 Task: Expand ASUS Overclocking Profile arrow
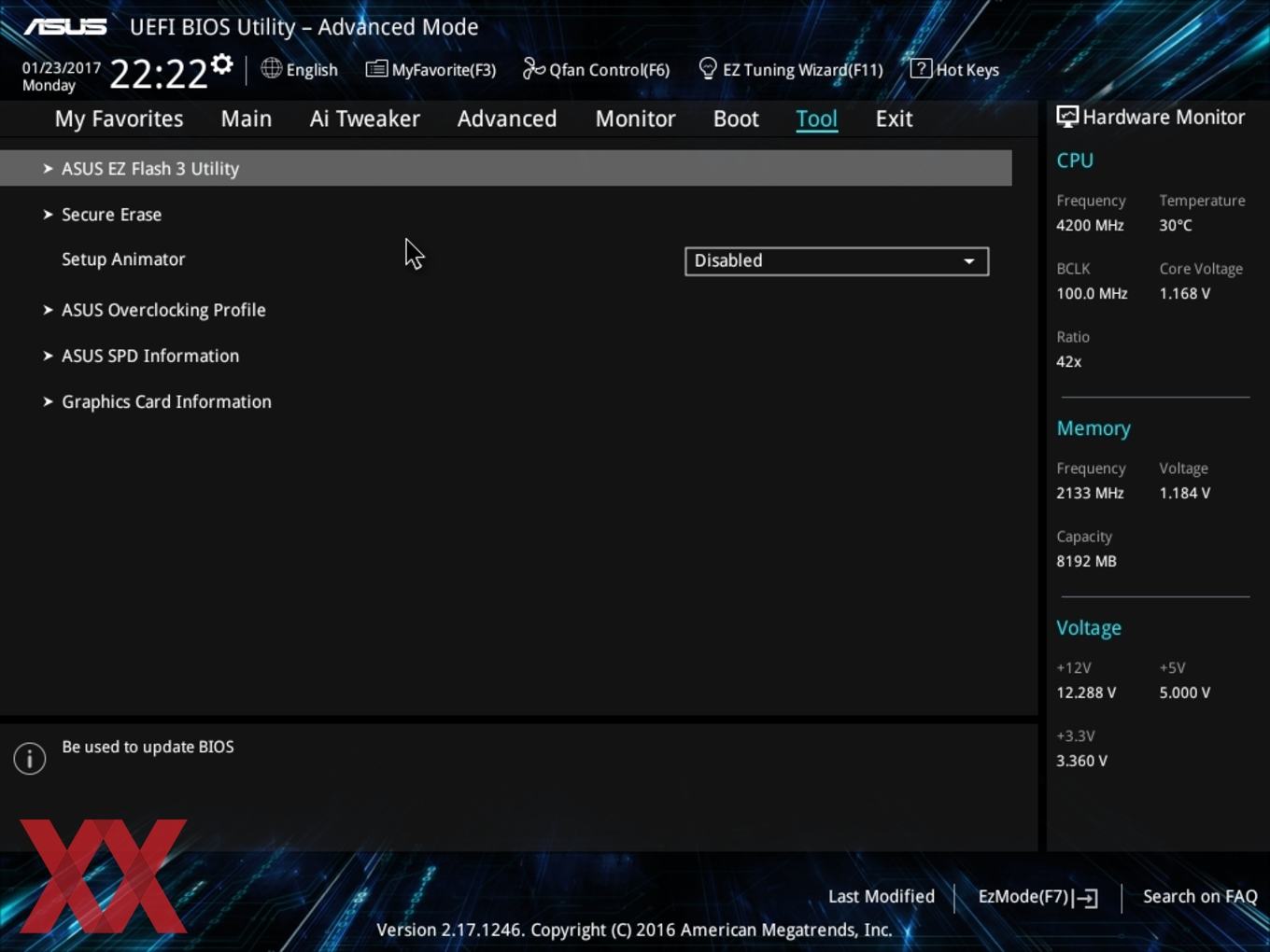[48, 310]
